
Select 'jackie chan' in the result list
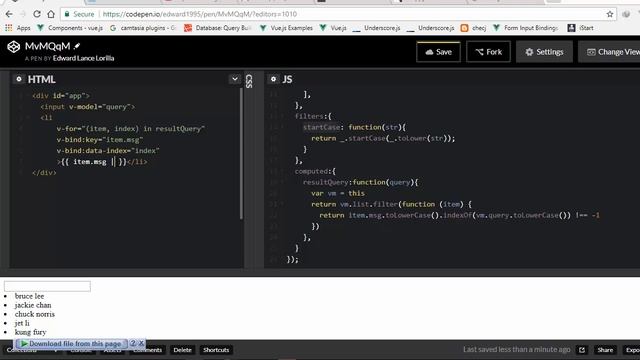point(33,305)
